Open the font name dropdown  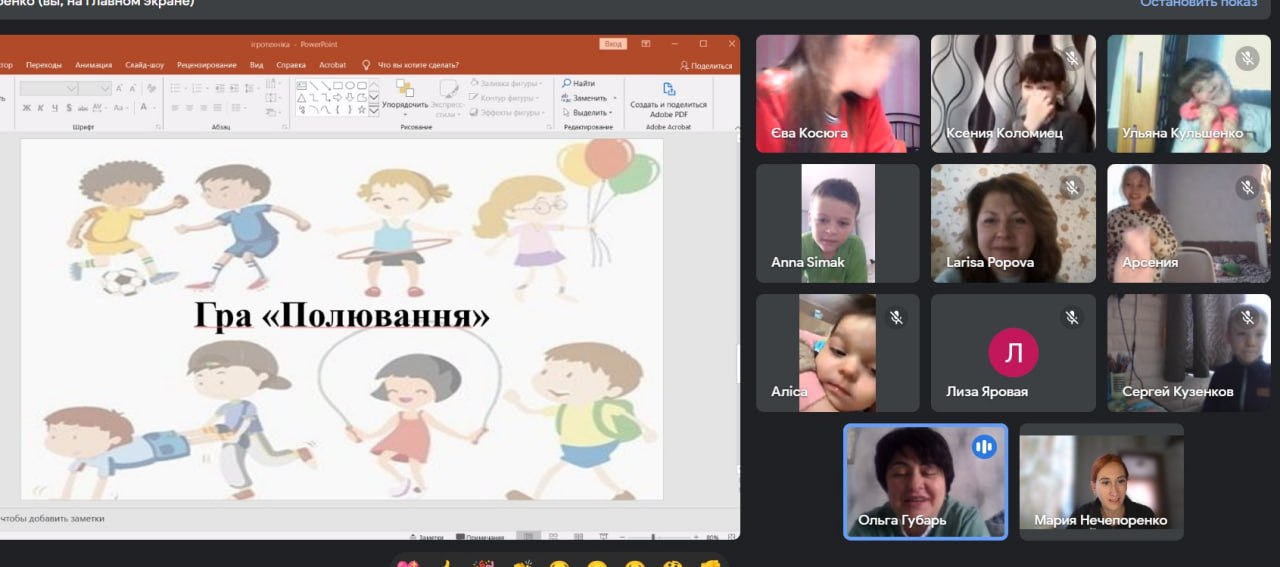pyautogui.click(x=72, y=89)
